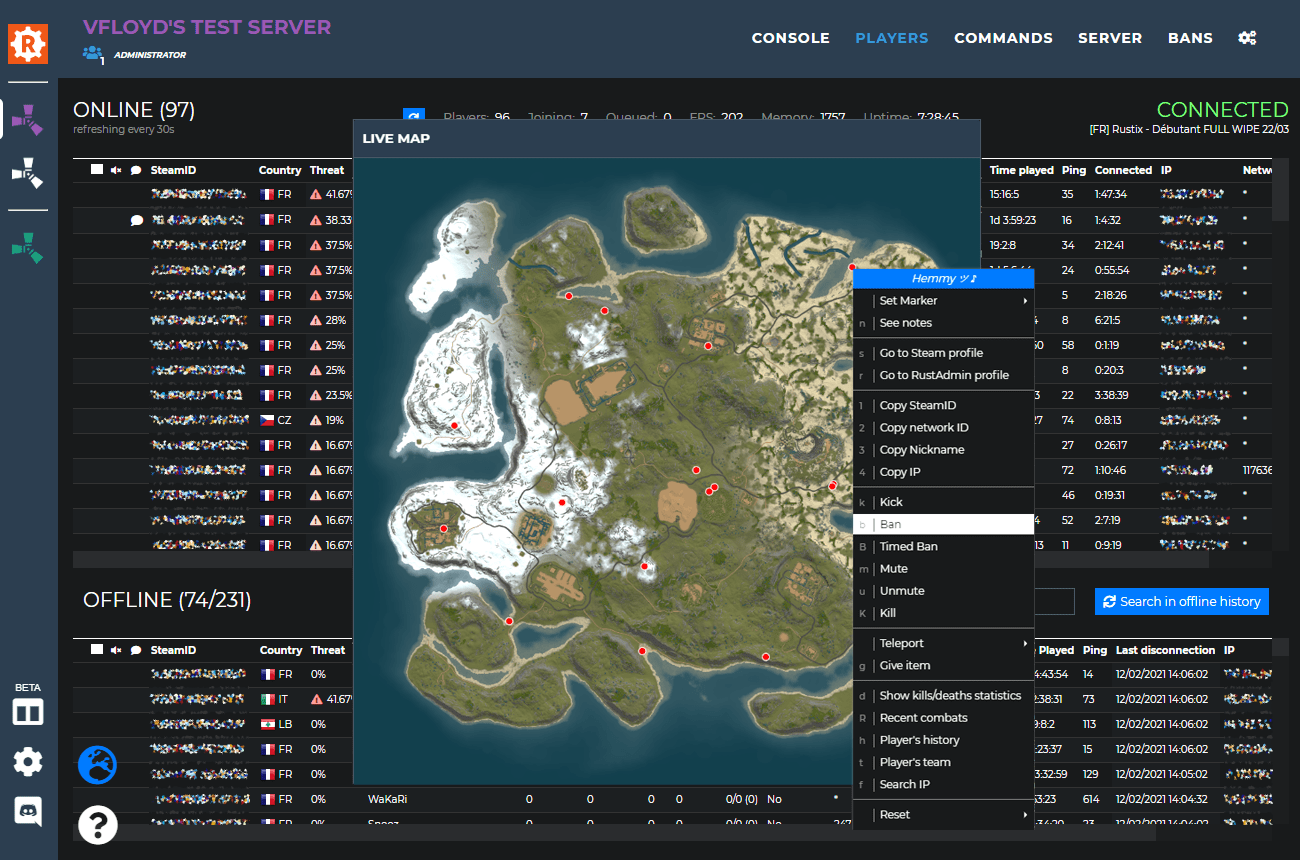Click the chat bubble icon in table header
This screenshot has height=860, width=1300.
click(x=135, y=170)
